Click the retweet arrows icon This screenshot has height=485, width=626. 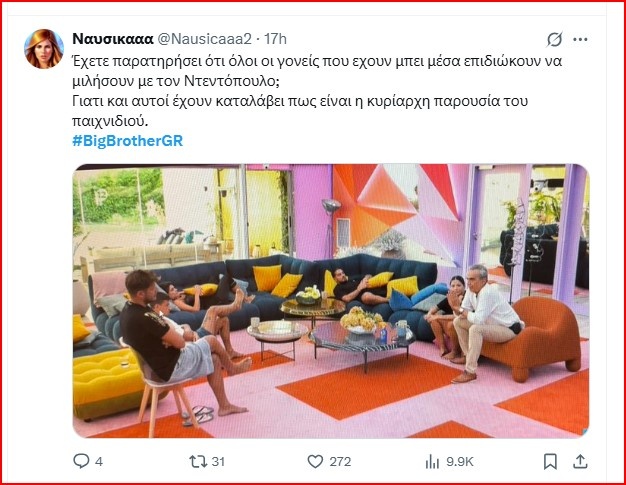tap(198, 461)
